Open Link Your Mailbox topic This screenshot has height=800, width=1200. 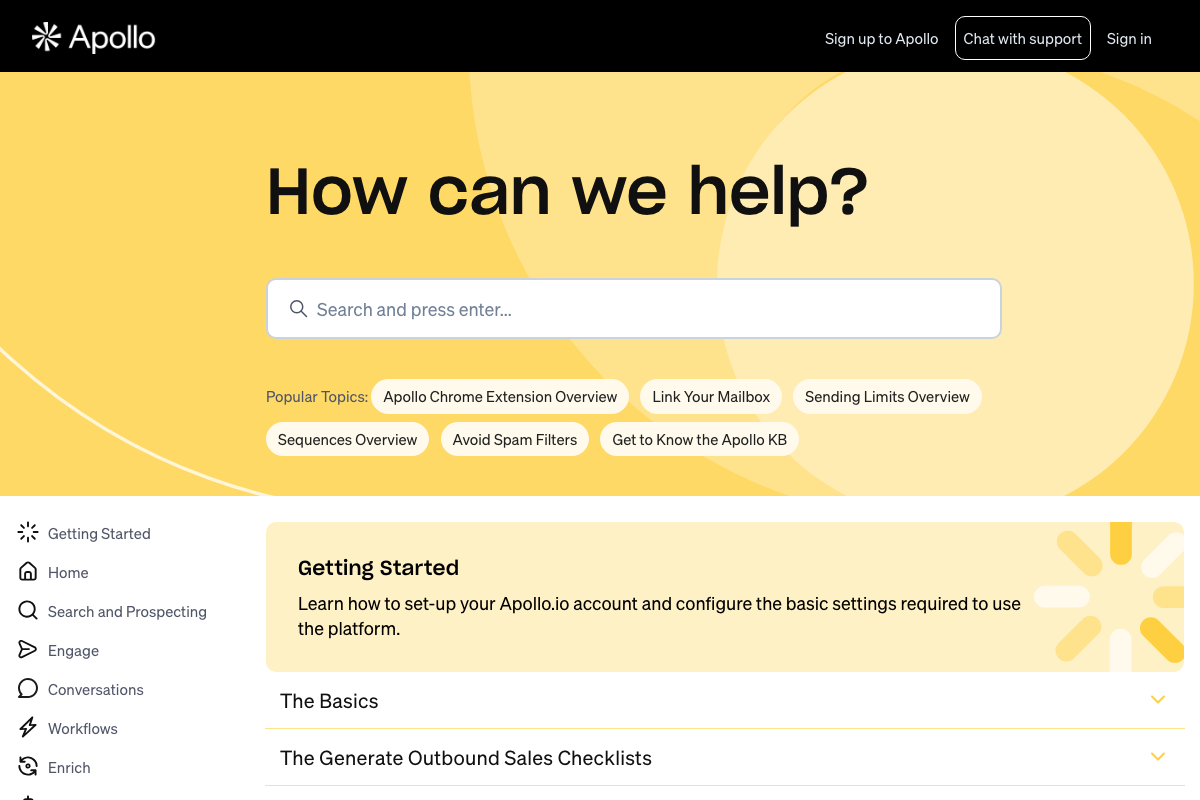tap(711, 396)
